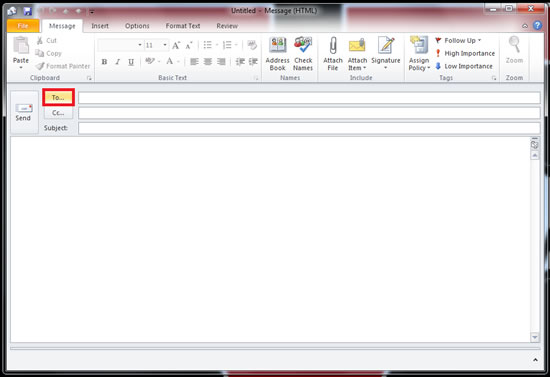Toggle Underline formatting
This screenshot has width=550, height=377.
coord(131,62)
